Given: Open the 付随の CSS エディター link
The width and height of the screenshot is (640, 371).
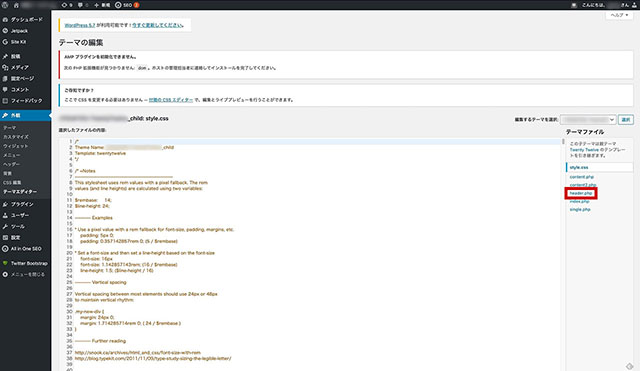Looking at the screenshot, I should click(x=171, y=100).
